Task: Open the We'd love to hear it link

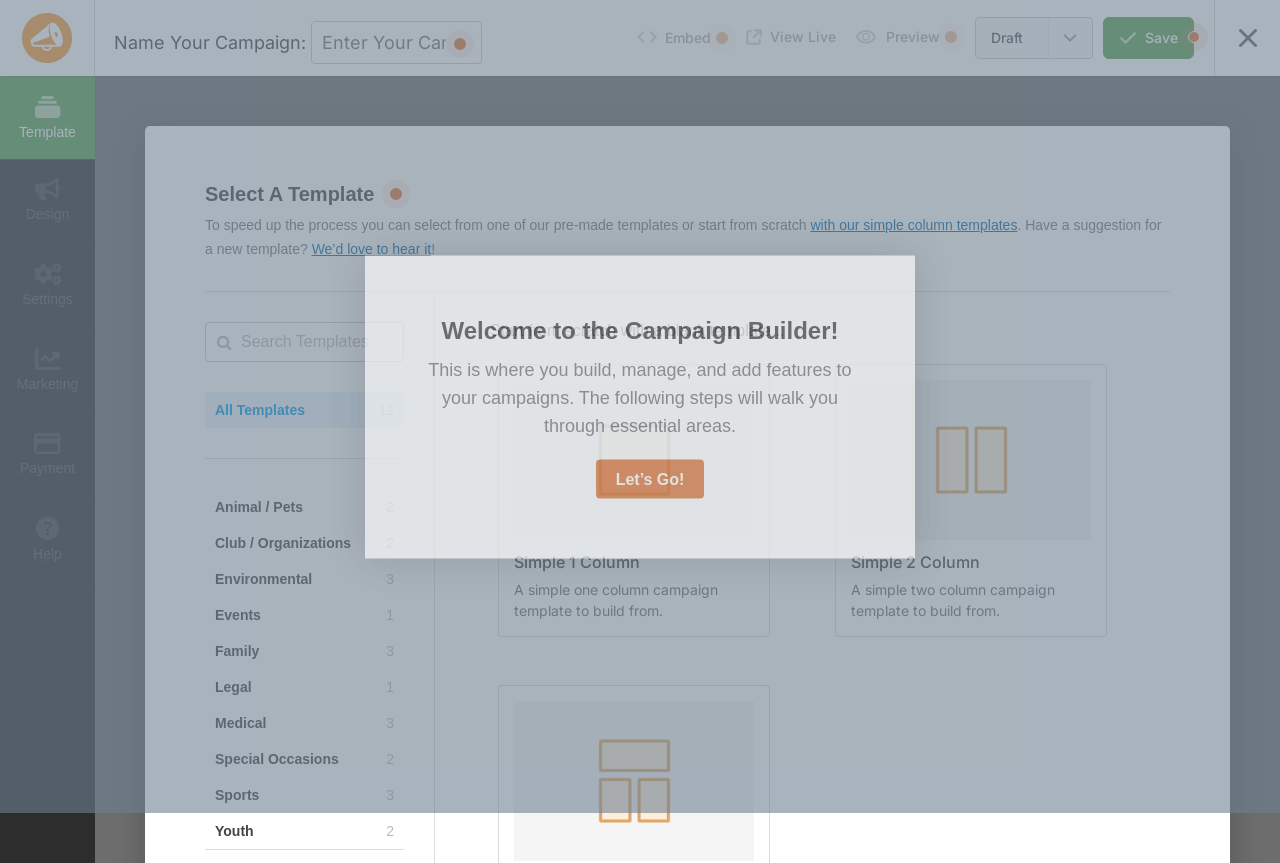Action: 371,249
